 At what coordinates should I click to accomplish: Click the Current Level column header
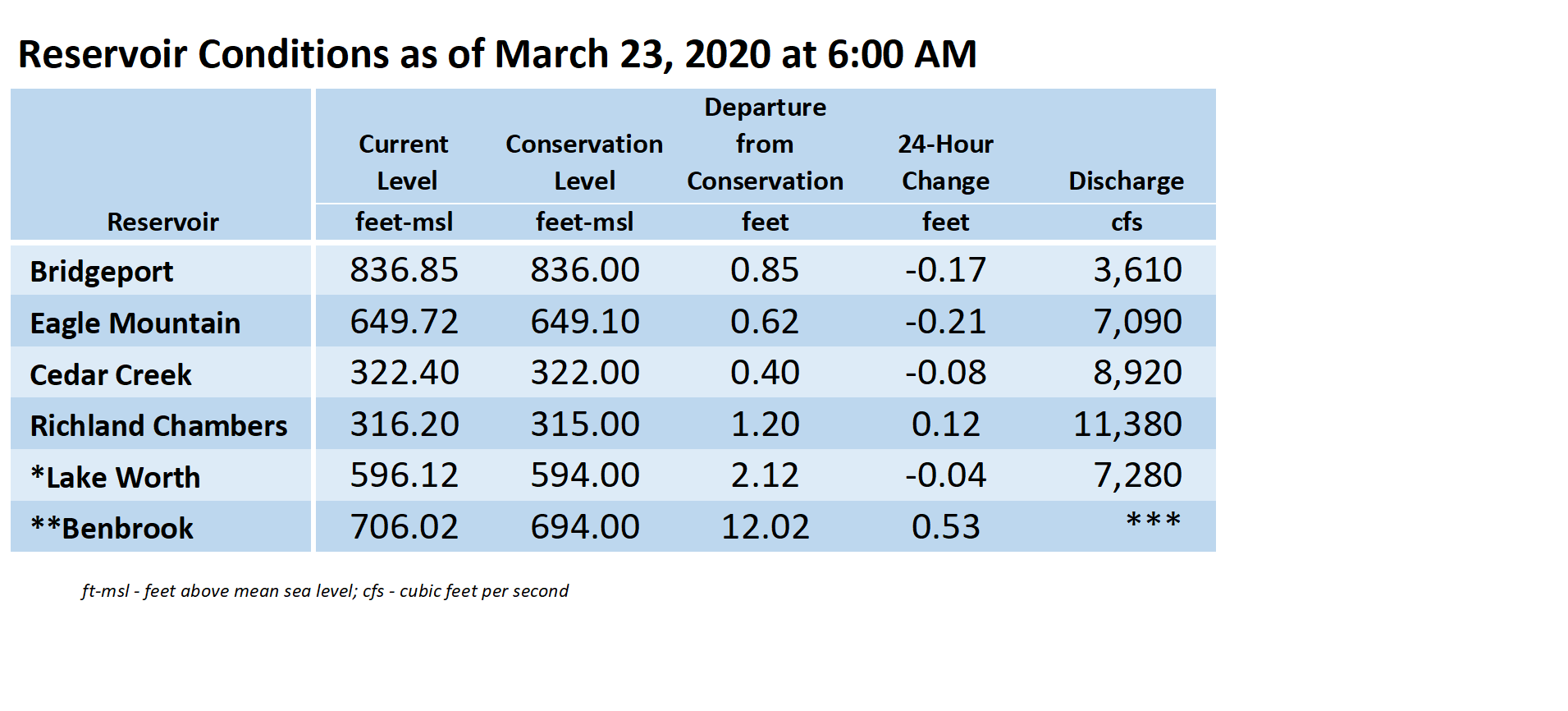pyautogui.click(x=404, y=162)
